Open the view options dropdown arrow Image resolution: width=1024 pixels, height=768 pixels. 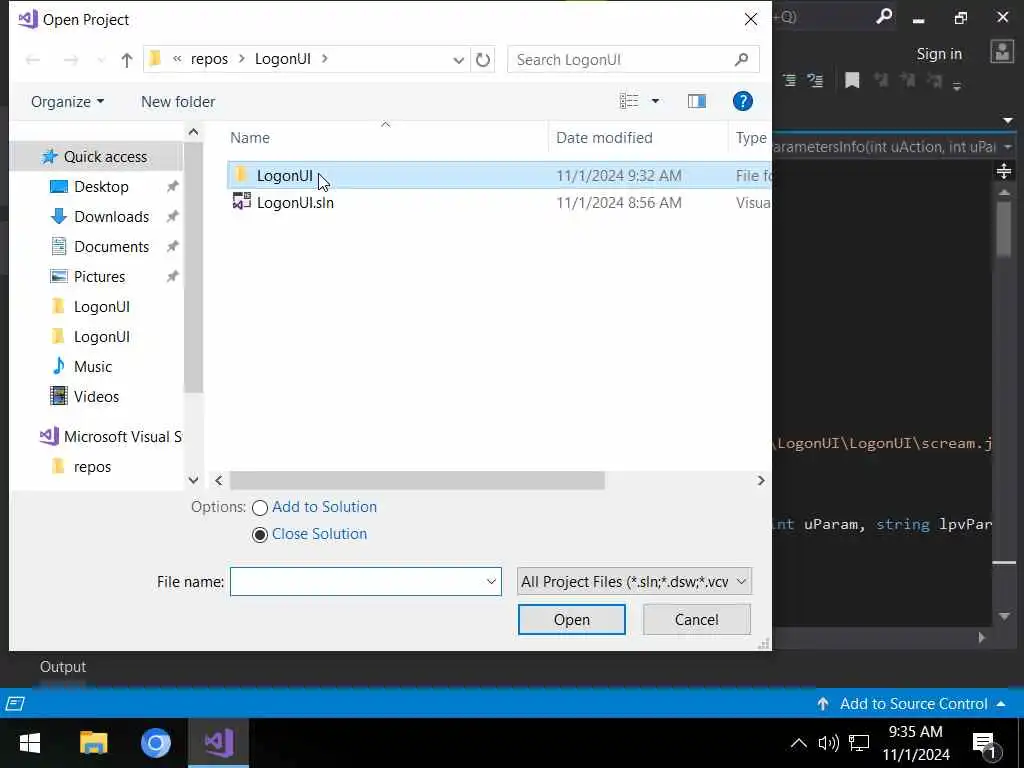click(655, 101)
